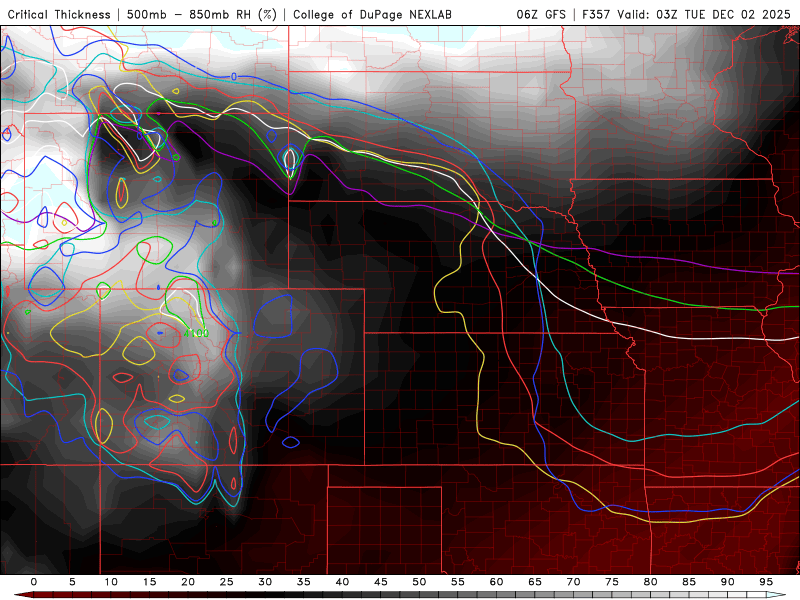
Task: Pick the '25' label on the RH scale
Action: pyautogui.click(x=227, y=582)
